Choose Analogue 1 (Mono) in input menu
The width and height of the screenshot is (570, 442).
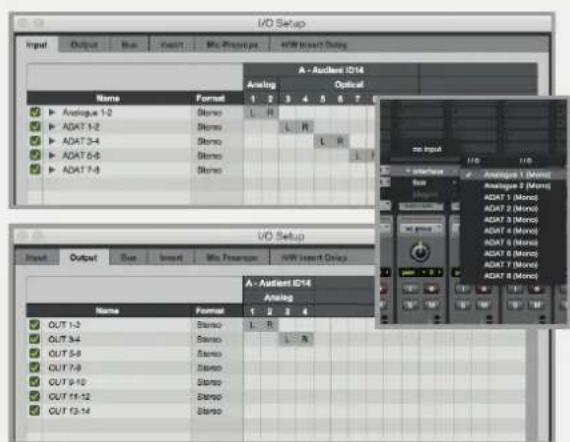513,175
